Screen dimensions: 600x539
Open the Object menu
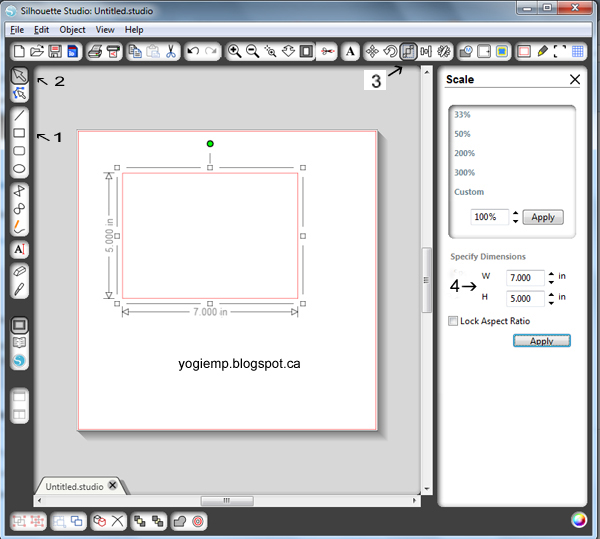tap(72, 30)
